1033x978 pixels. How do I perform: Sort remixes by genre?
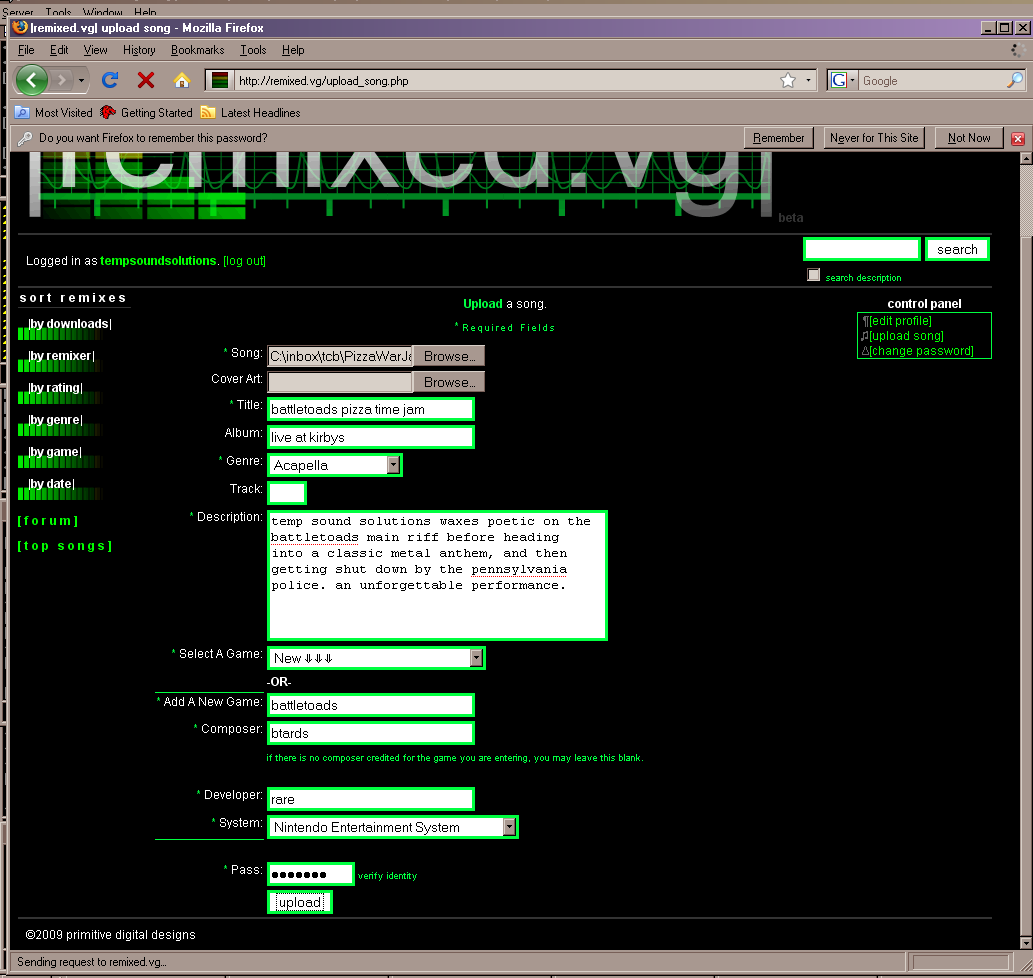coord(55,420)
